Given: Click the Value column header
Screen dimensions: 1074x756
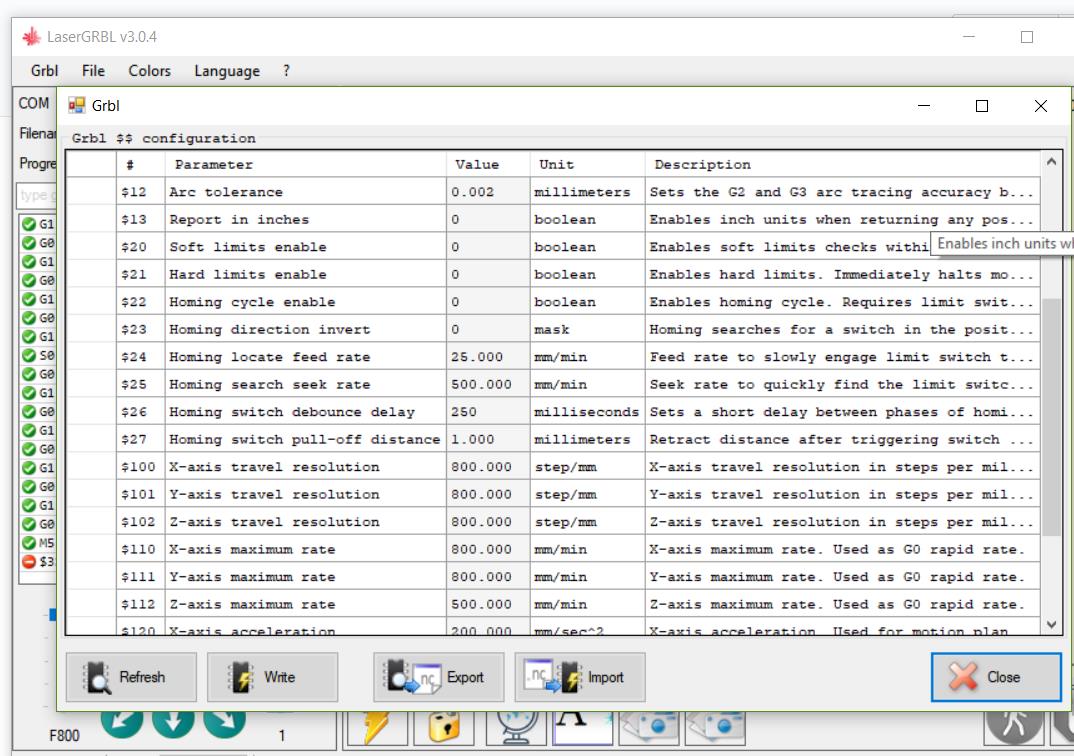Looking at the screenshot, I should click(x=488, y=164).
